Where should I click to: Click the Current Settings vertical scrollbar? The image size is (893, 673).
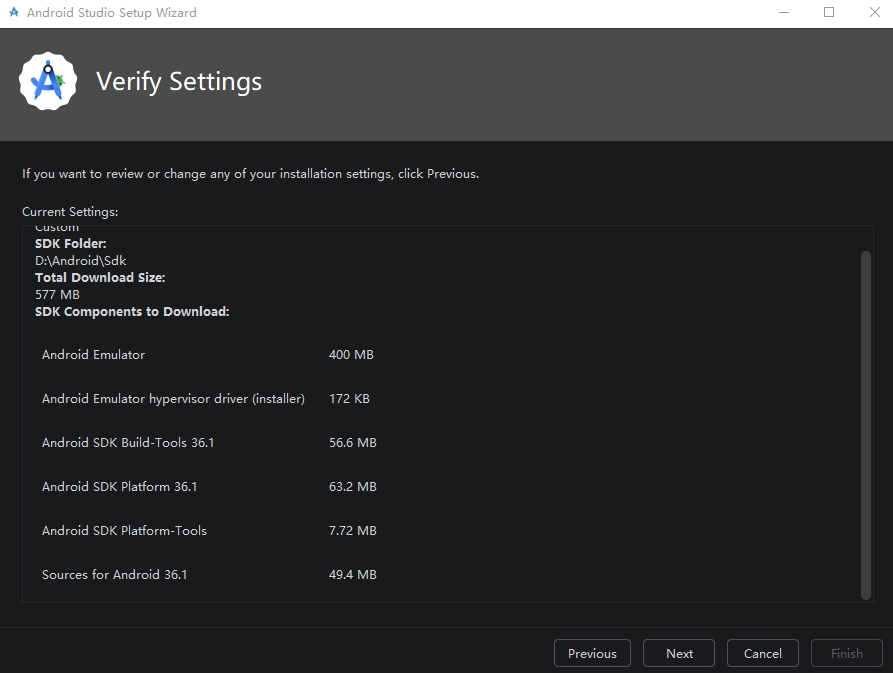point(866,425)
